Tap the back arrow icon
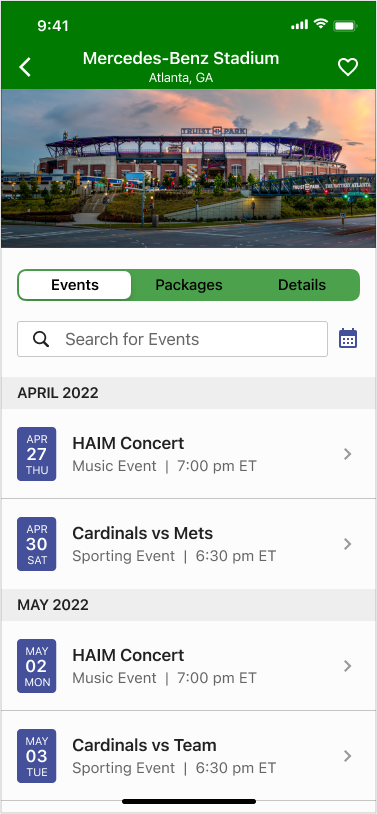 [x=25, y=67]
